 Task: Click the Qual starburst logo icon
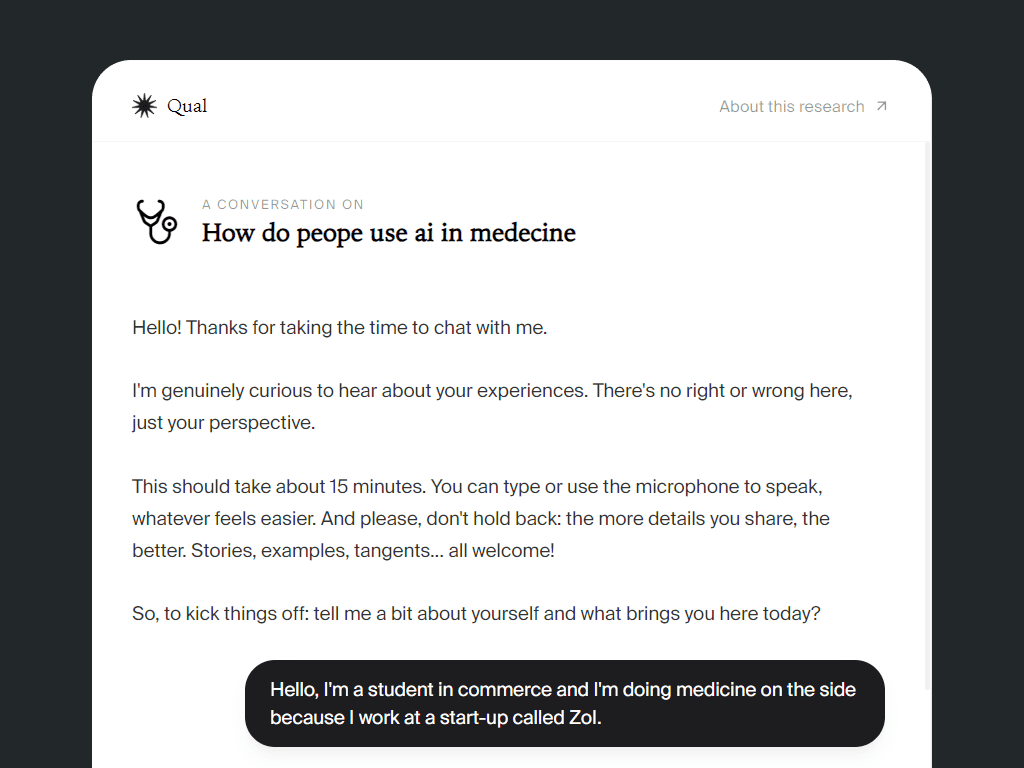coord(145,106)
